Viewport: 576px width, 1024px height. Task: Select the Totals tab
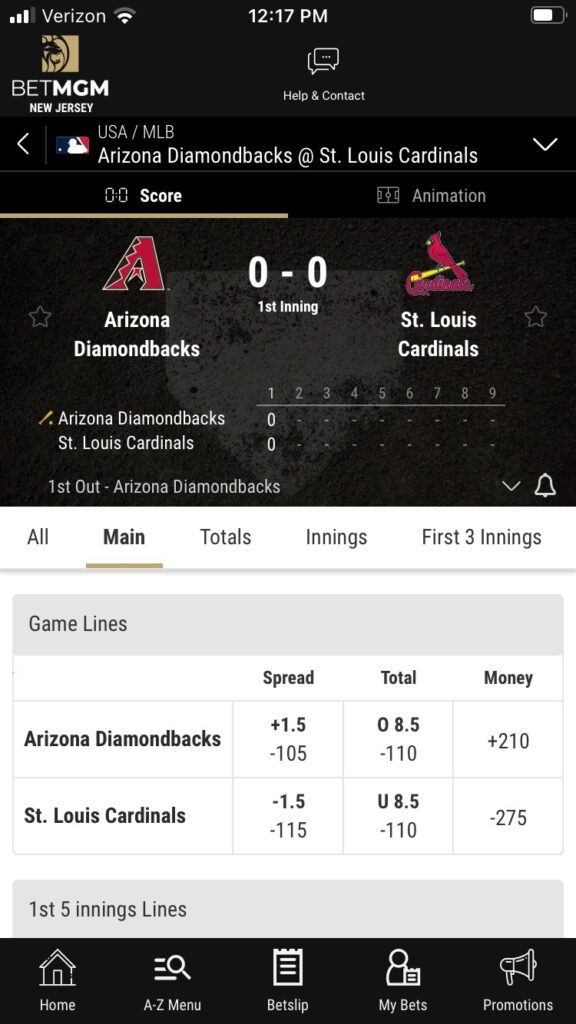(x=225, y=537)
